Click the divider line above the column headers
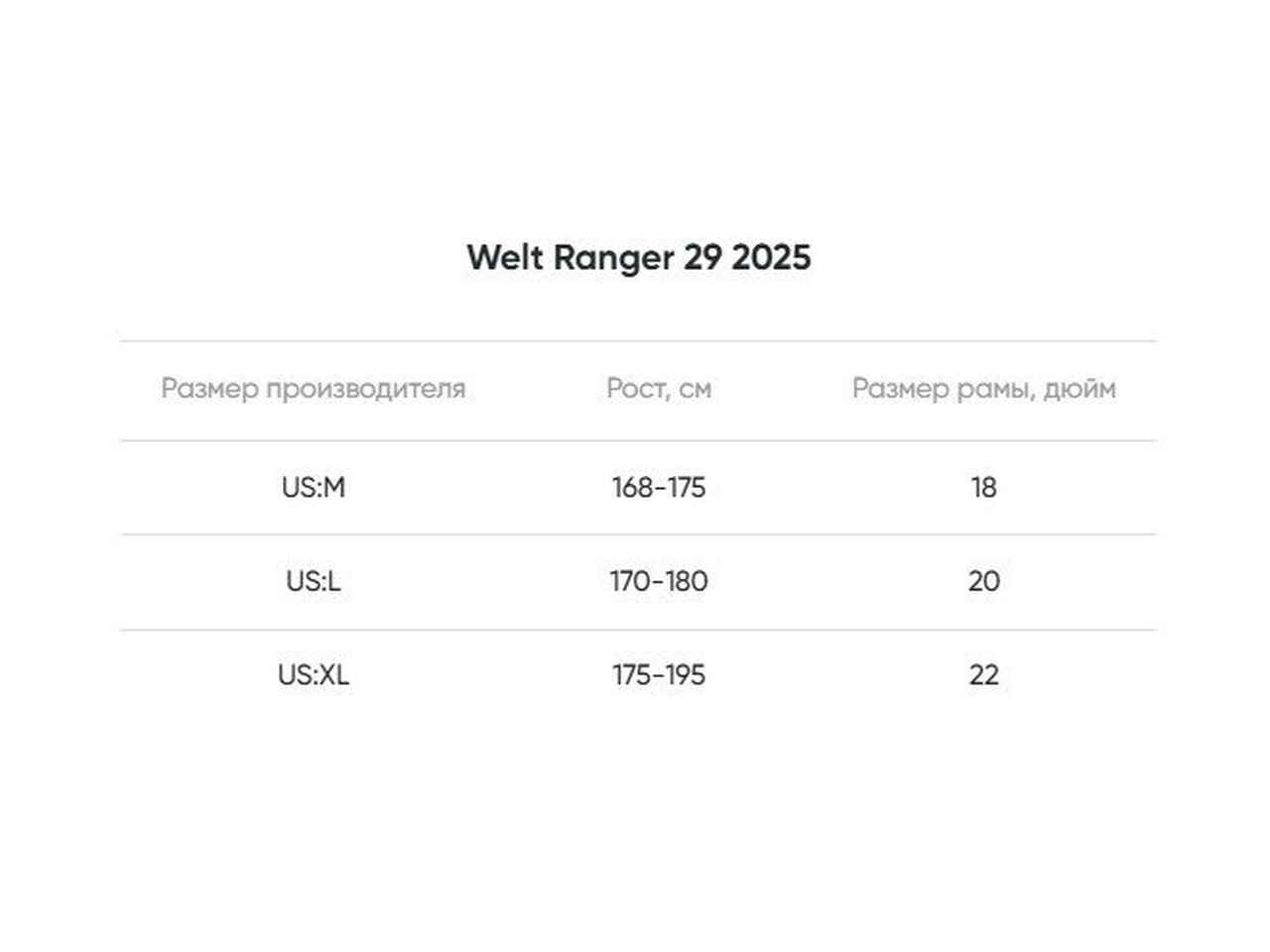This screenshot has height=952, width=1270. pyautogui.click(x=638, y=341)
